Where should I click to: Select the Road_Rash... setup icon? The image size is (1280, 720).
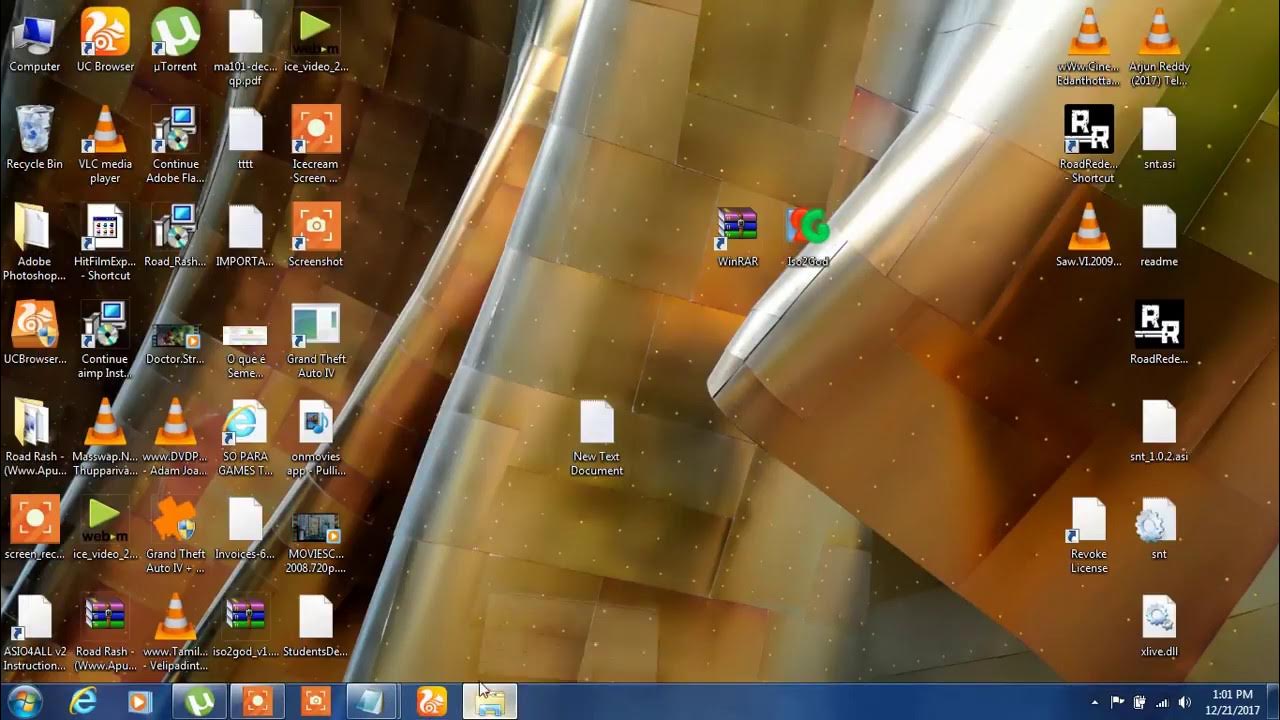[x=175, y=237]
